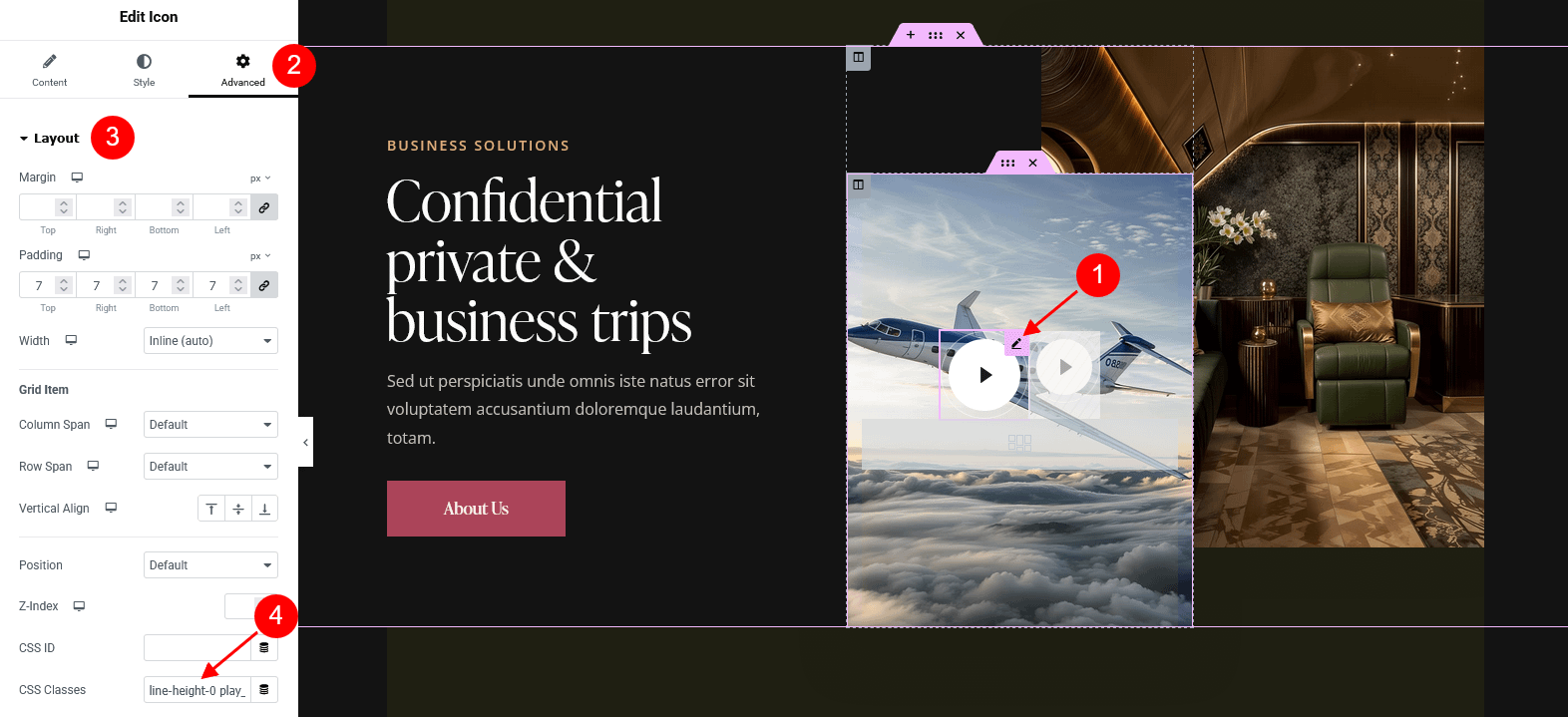Click into the CSS Classes input field
The image size is (1568, 717).
[196, 690]
